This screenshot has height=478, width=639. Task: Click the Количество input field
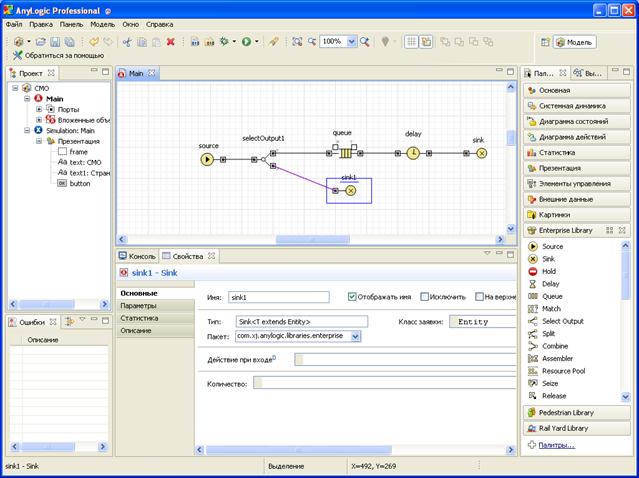click(384, 383)
